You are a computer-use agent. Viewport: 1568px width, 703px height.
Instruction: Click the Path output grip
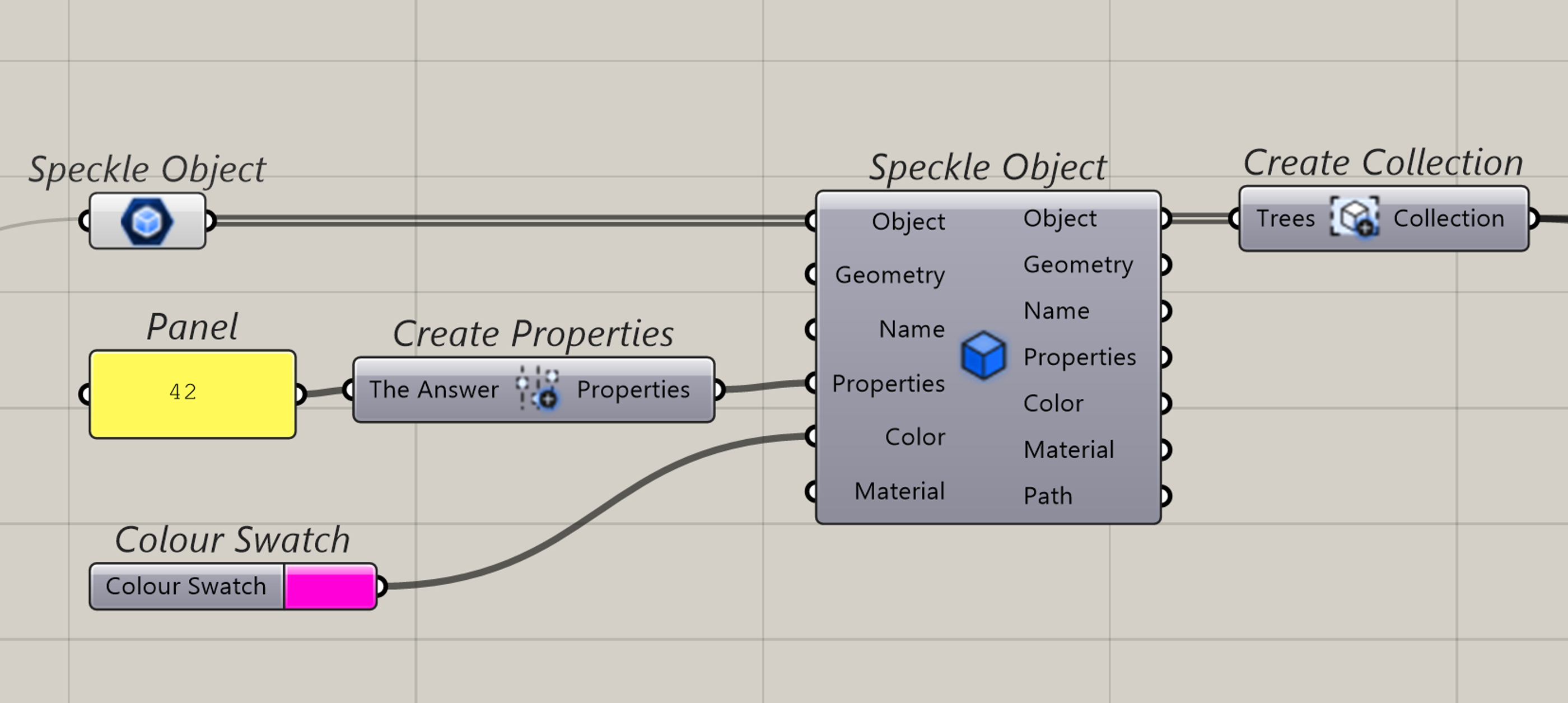1164,496
